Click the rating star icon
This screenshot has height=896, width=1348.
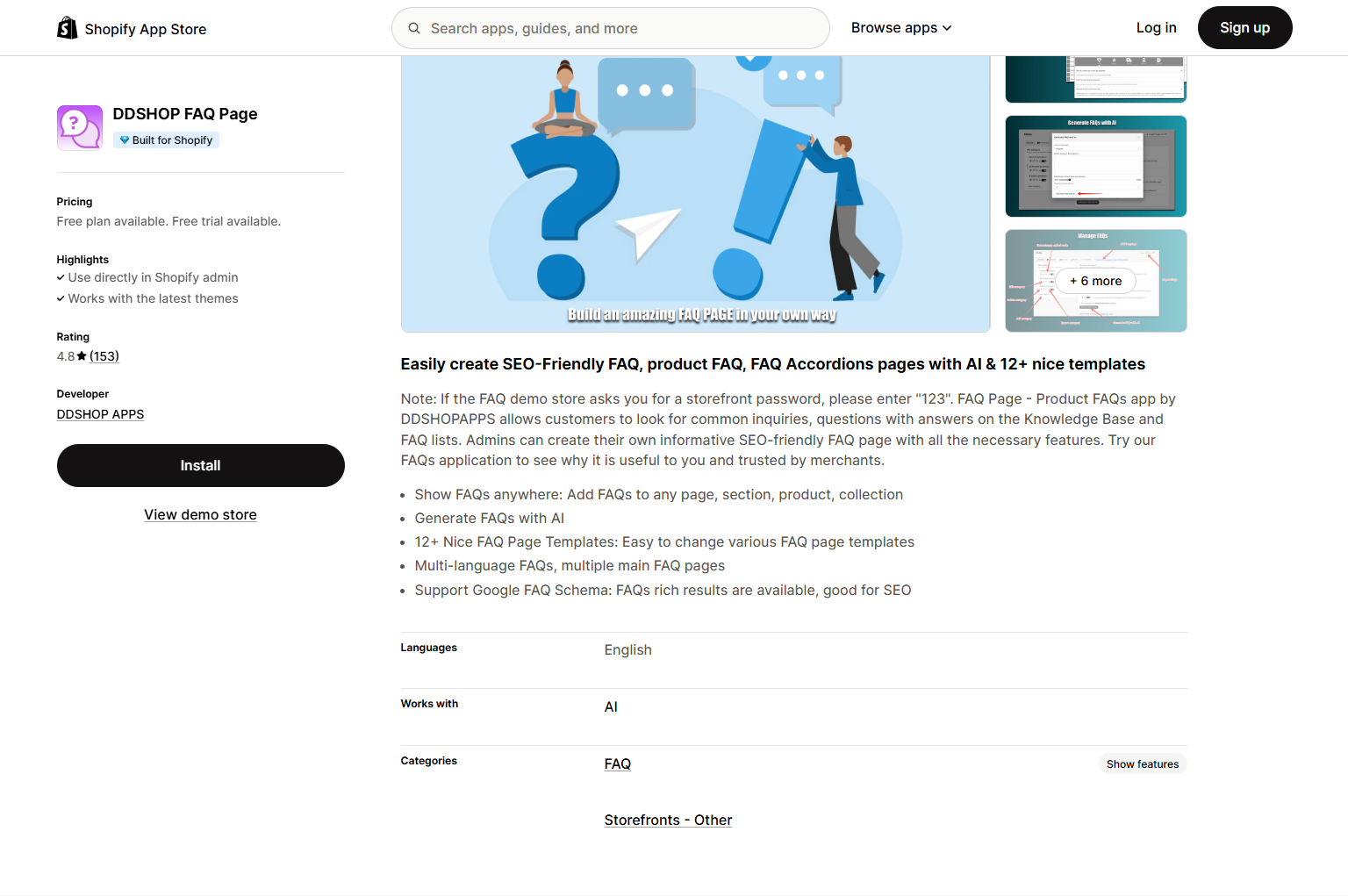tap(82, 356)
